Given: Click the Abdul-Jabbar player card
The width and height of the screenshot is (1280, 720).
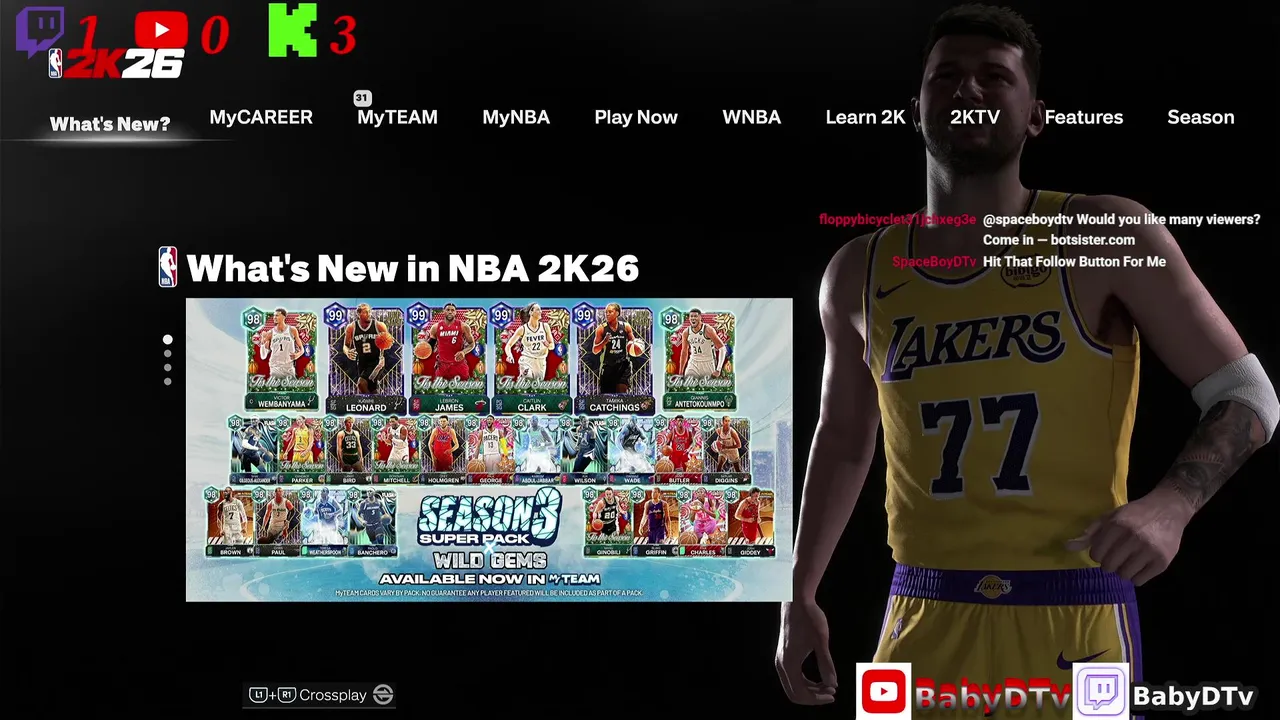Looking at the screenshot, I should 537,451.
